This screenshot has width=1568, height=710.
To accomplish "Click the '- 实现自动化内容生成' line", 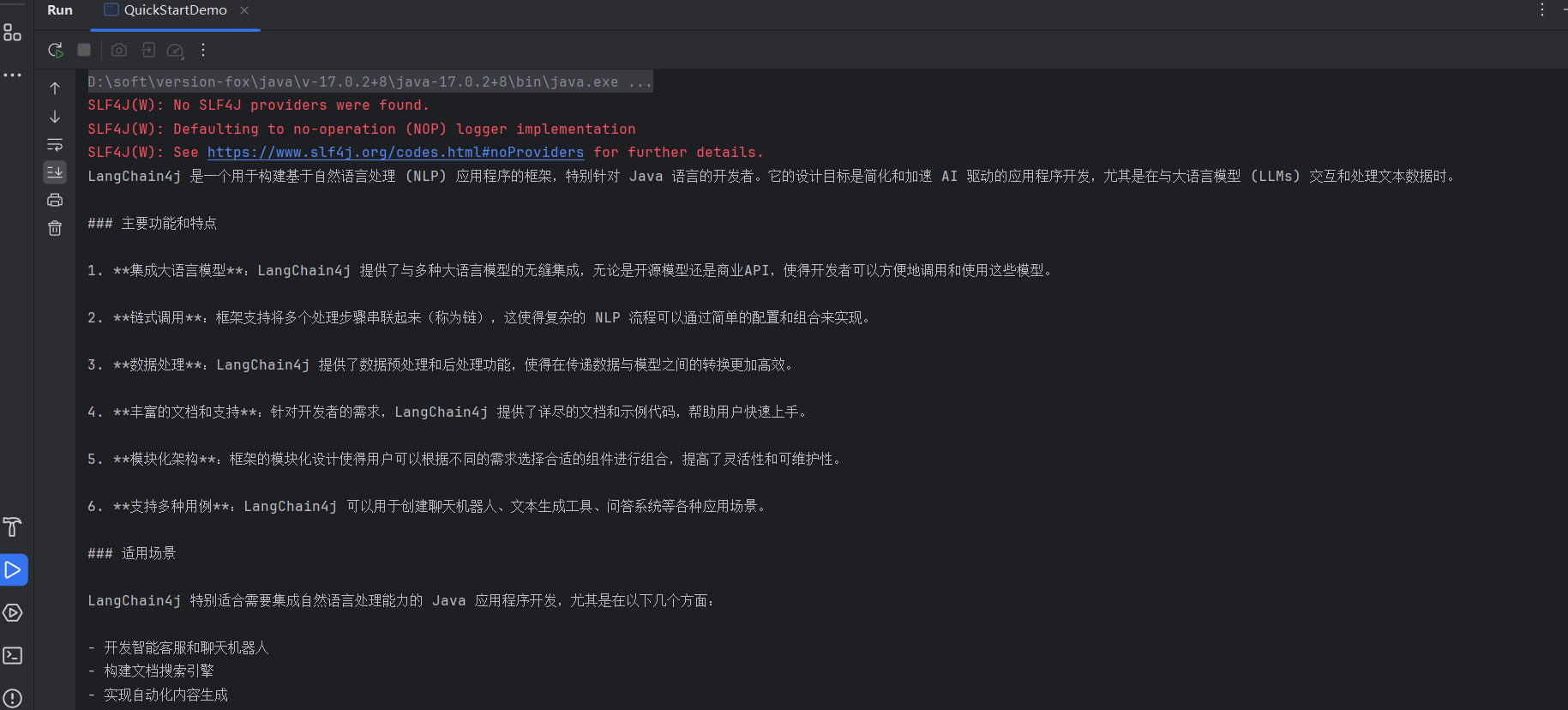I will pos(158,695).
